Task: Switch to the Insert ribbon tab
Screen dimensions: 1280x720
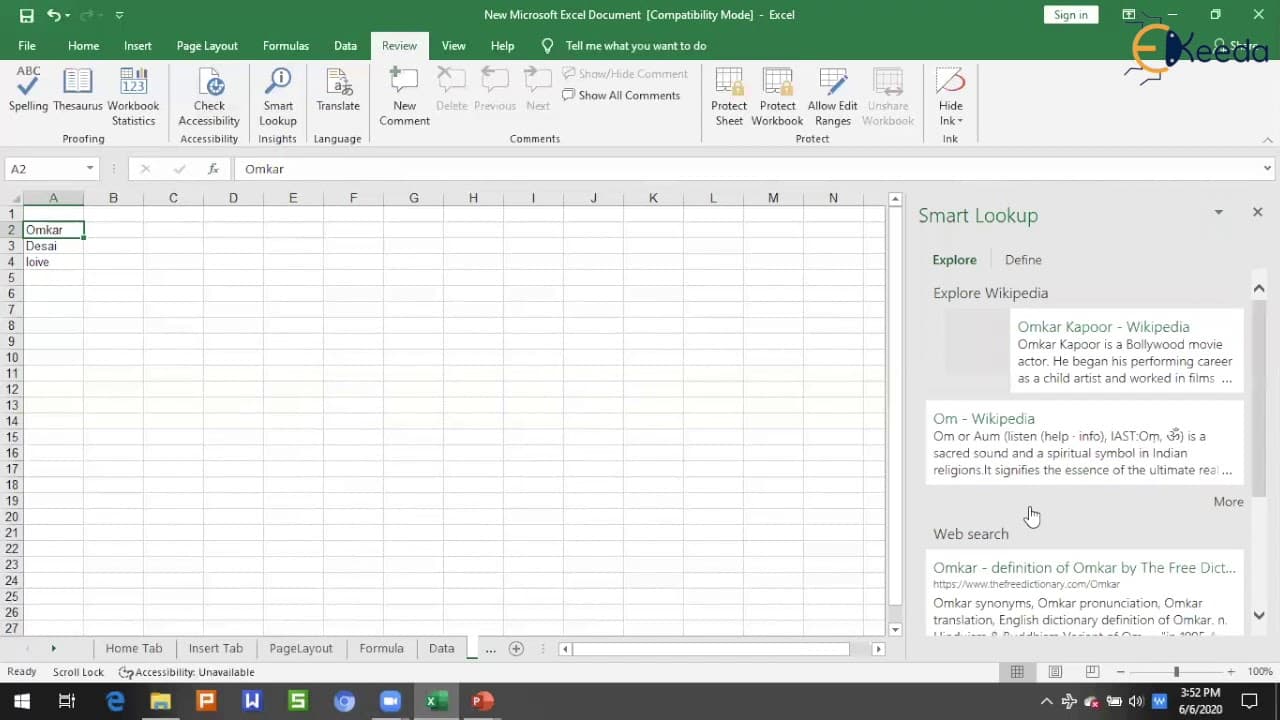Action: pos(138,46)
